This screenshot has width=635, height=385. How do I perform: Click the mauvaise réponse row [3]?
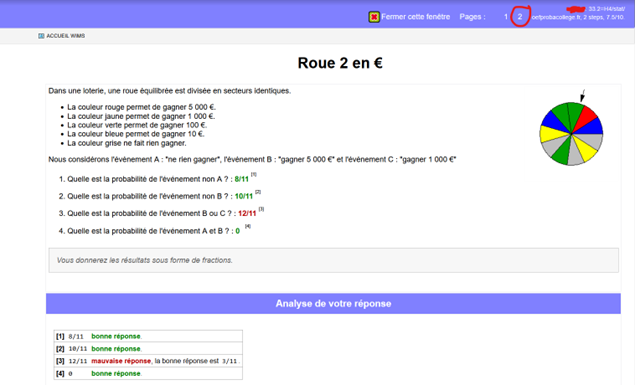tap(148, 361)
